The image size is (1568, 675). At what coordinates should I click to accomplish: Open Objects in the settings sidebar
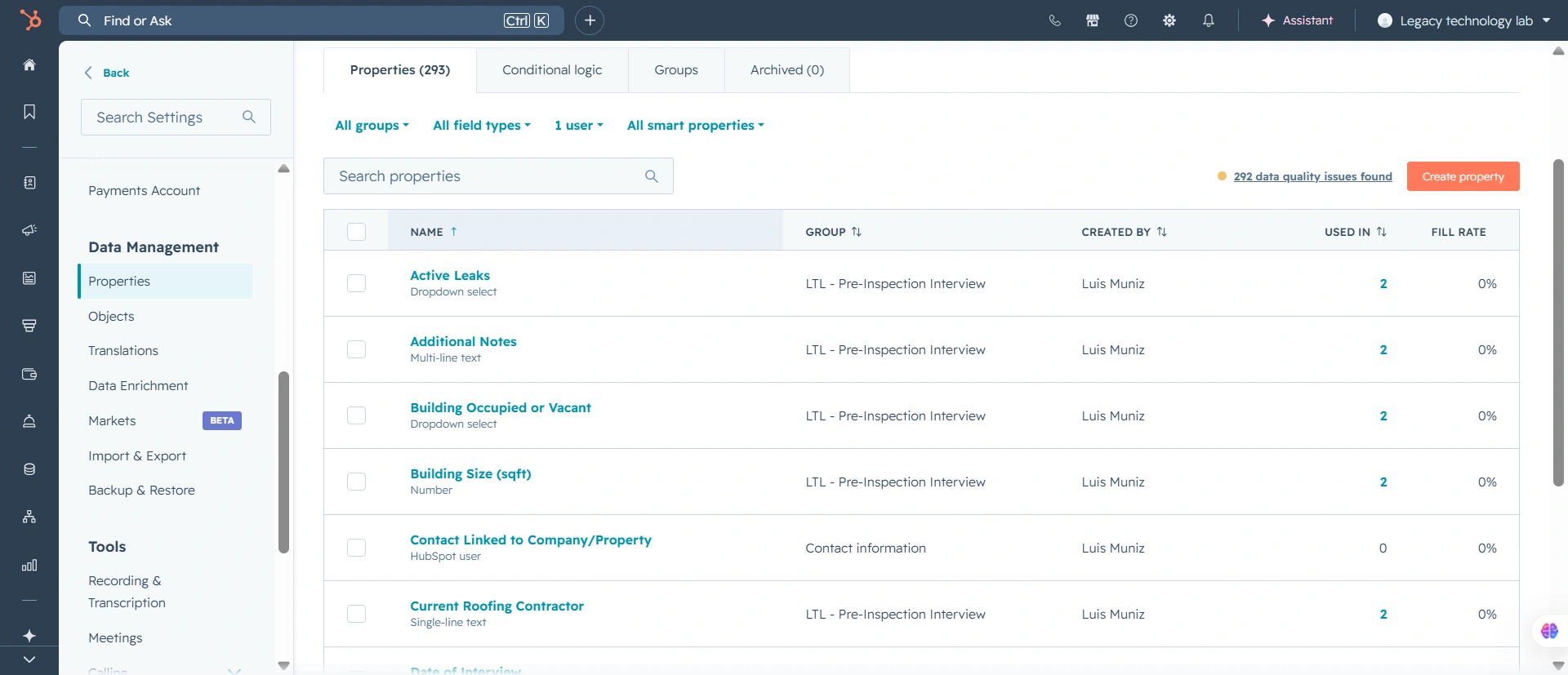coord(111,316)
